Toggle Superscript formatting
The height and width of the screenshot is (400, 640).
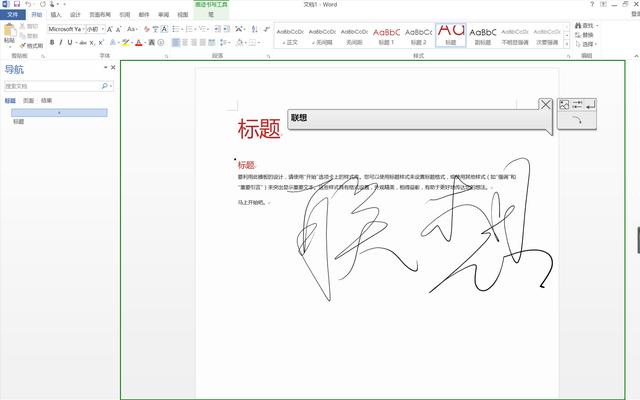(101, 42)
